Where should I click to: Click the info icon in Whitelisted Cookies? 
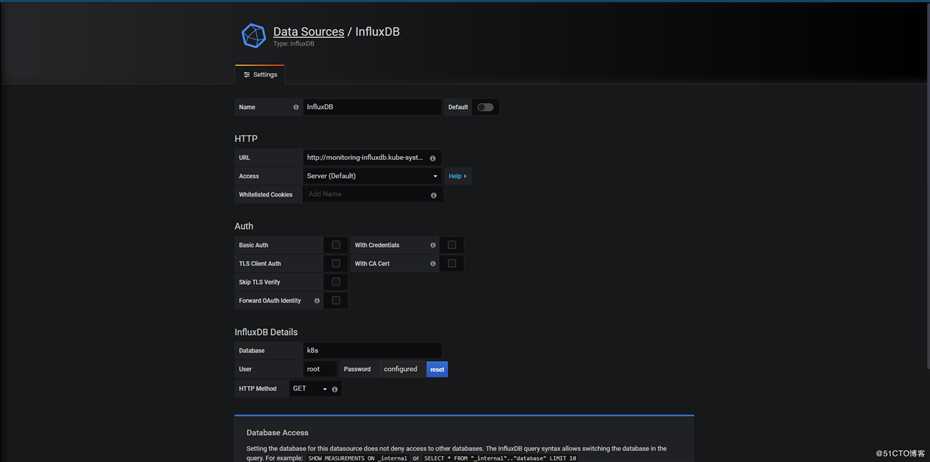point(434,195)
